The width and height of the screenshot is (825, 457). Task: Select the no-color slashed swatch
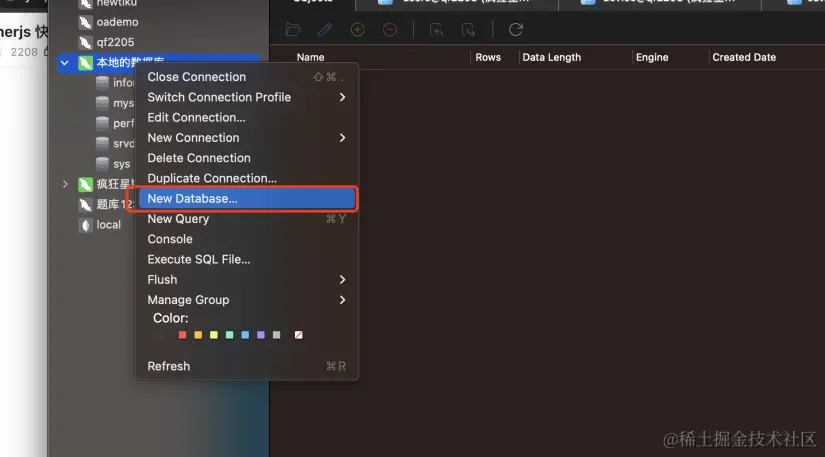[298, 335]
